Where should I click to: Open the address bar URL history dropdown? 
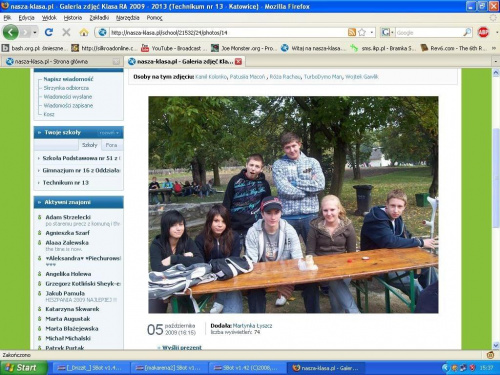pos(372,32)
